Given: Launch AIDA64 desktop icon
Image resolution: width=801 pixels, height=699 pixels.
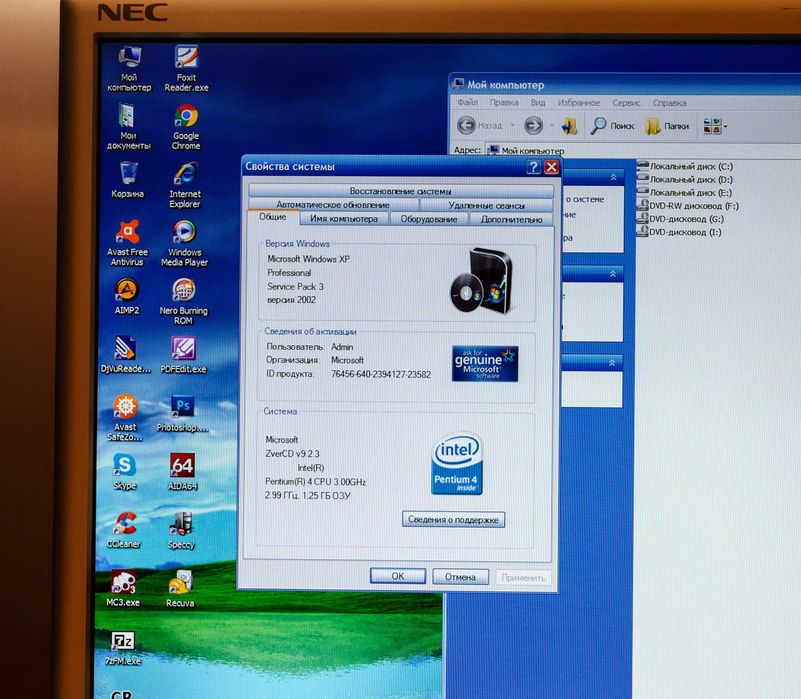Looking at the screenshot, I should click(x=182, y=472).
